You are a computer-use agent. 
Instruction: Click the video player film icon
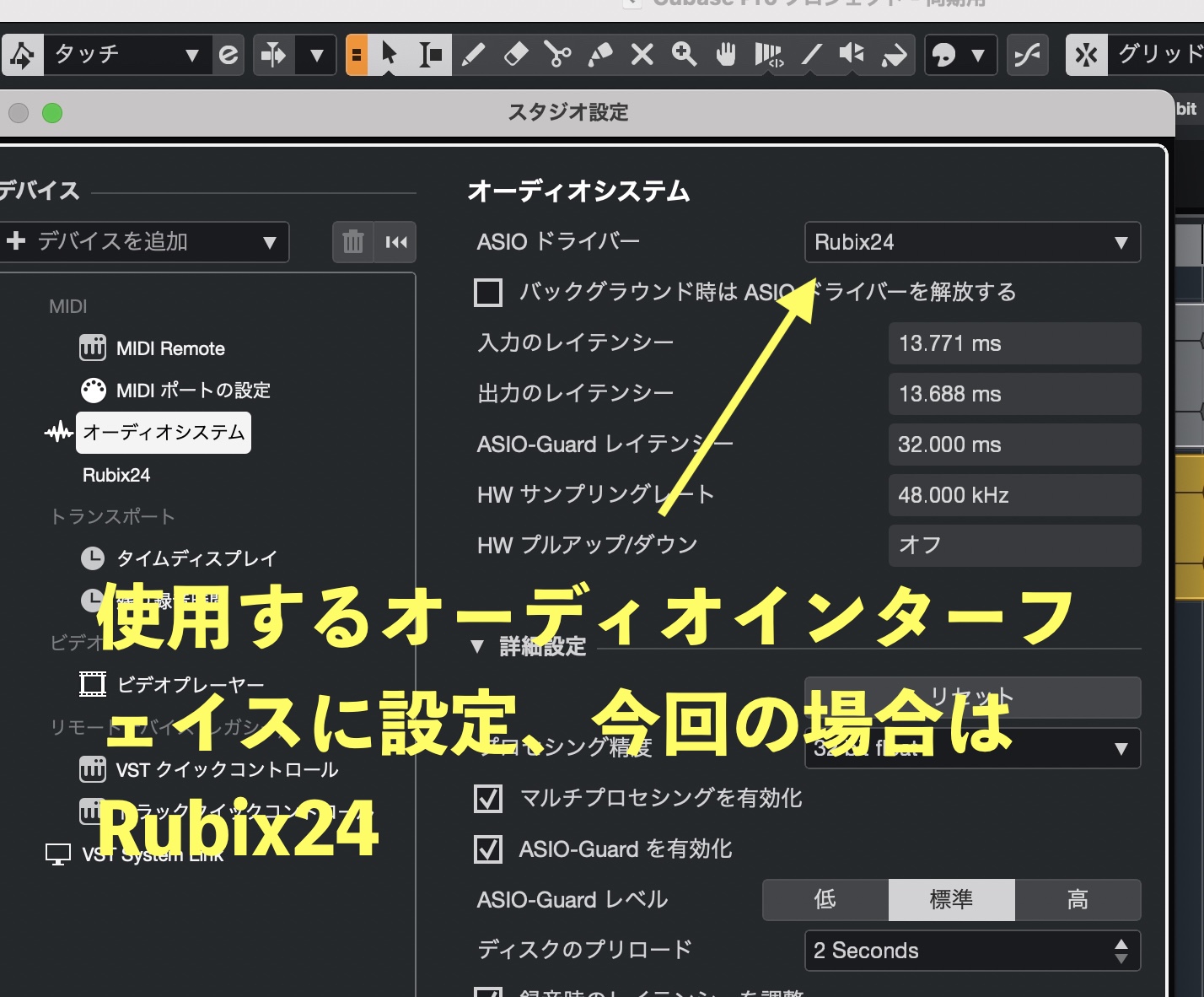pos(93,684)
